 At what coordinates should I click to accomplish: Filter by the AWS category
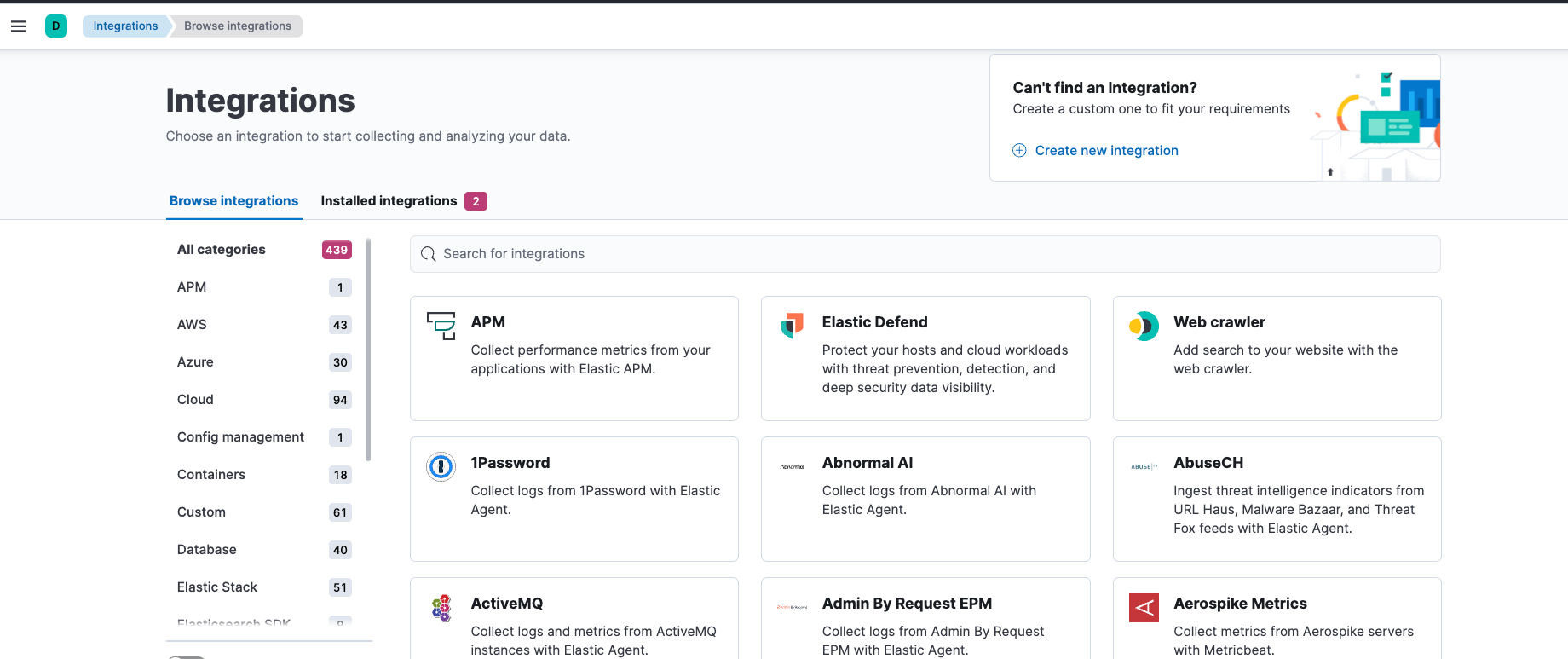point(193,325)
